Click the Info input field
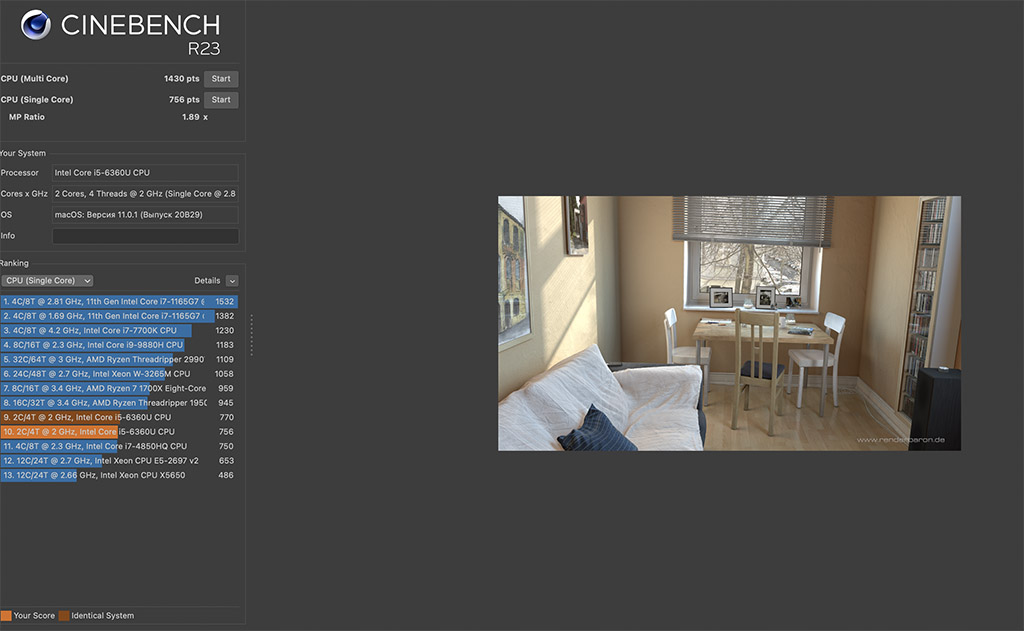Viewport: 1024px width, 631px height. pyautogui.click(x=145, y=236)
